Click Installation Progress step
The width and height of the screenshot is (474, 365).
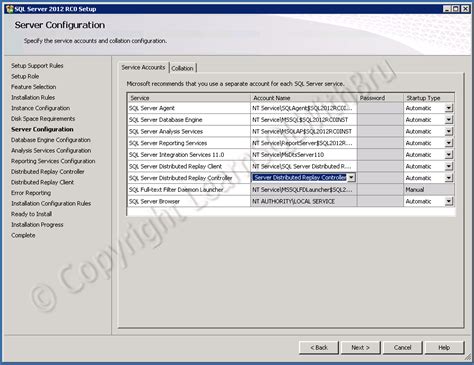click(x=37, y=225)
